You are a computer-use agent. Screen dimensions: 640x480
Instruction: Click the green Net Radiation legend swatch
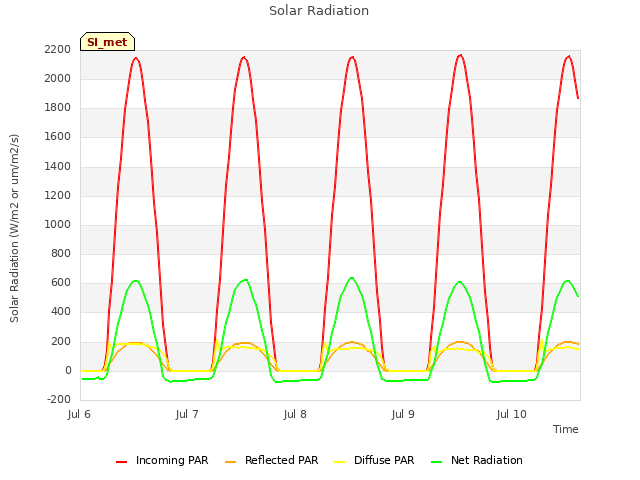click(x=436, y=462)
